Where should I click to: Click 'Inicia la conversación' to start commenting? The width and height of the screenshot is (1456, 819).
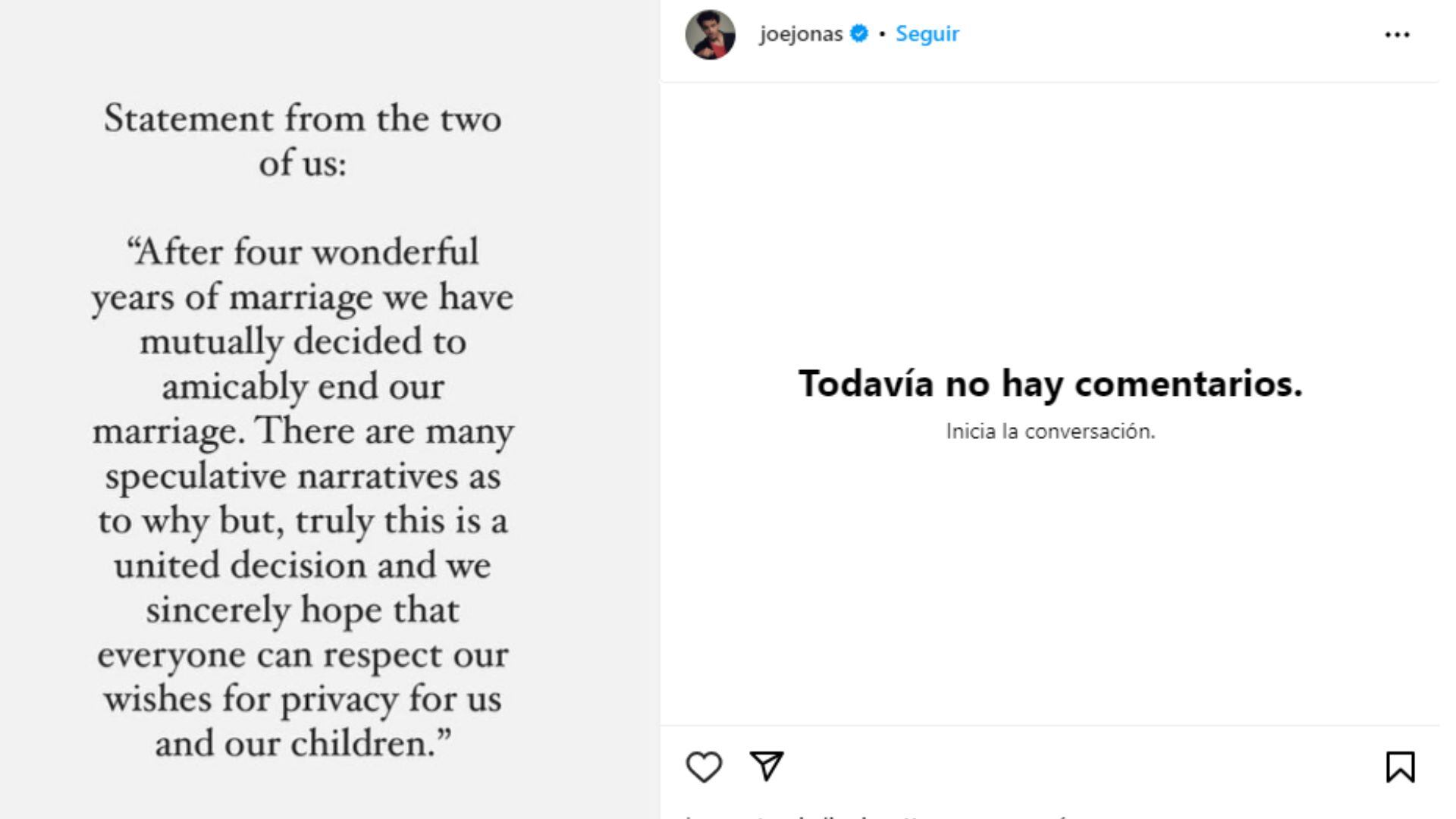pos(1050,430)
